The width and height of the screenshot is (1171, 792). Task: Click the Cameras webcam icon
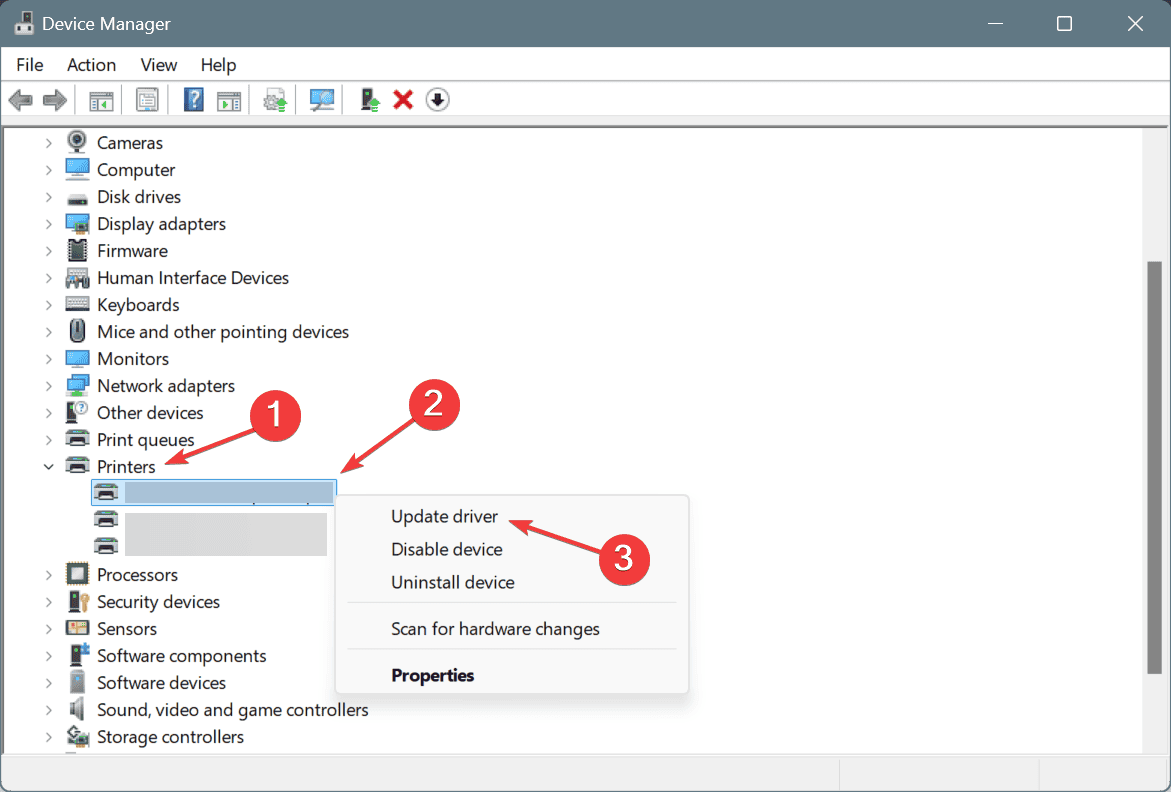[x=77, y=142]
